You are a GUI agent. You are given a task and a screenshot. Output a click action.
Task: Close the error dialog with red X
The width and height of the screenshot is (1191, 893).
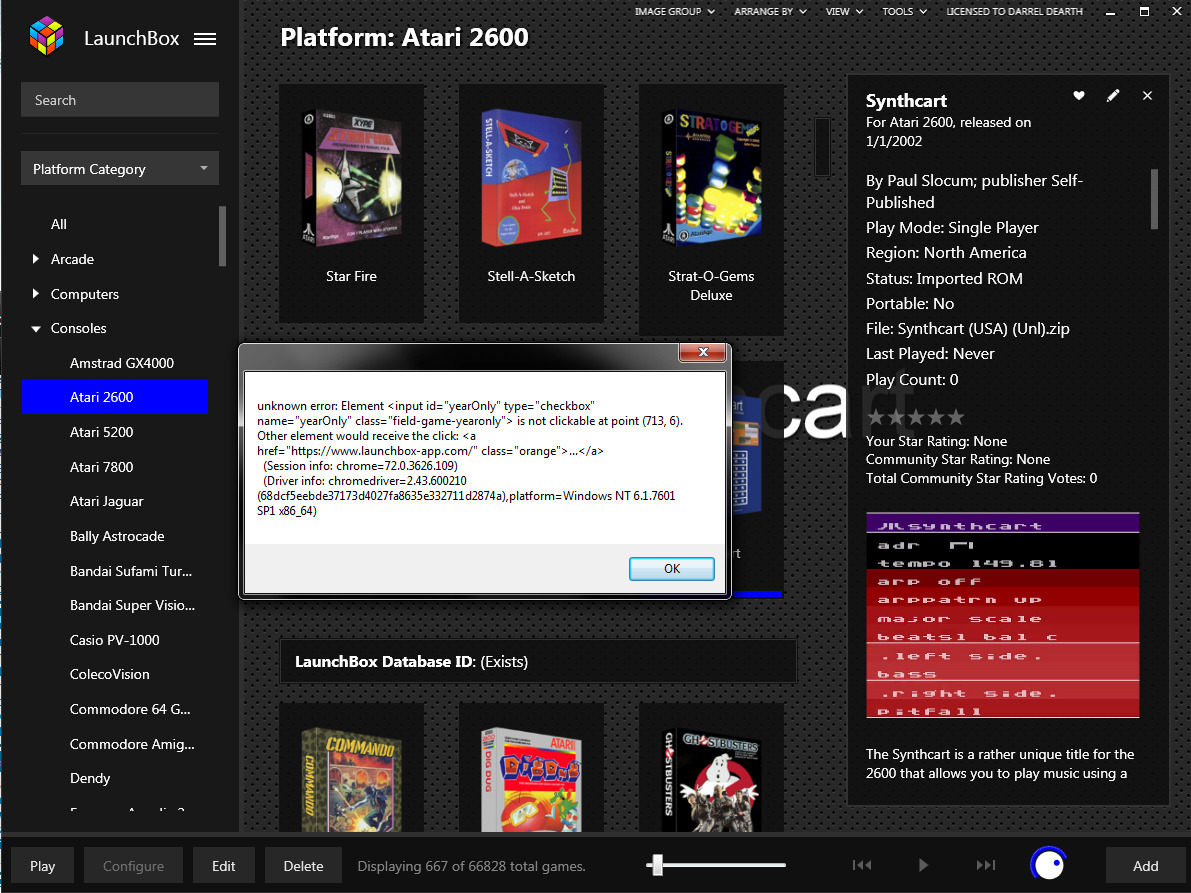703,352
